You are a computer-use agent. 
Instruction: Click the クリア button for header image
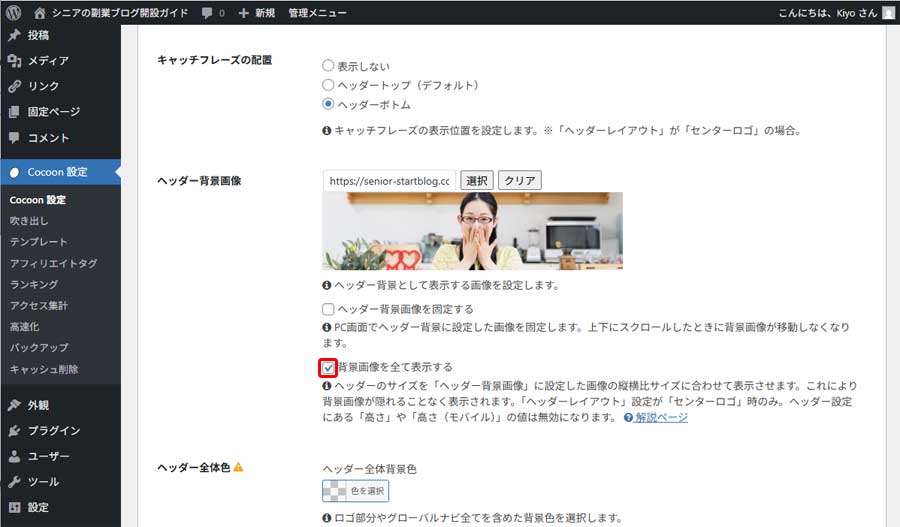519,181
